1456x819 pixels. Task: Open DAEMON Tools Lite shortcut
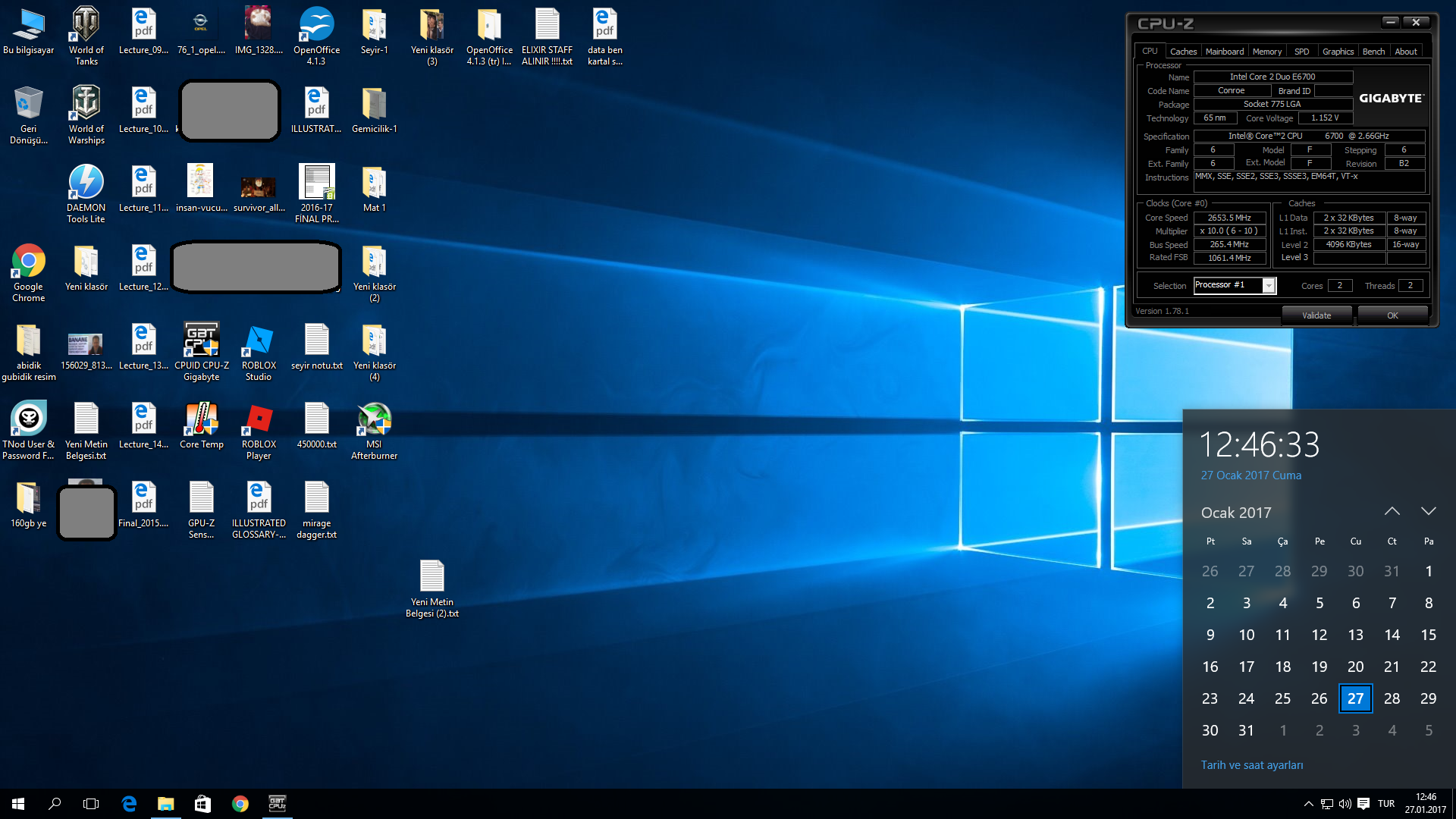coord(86,193)
